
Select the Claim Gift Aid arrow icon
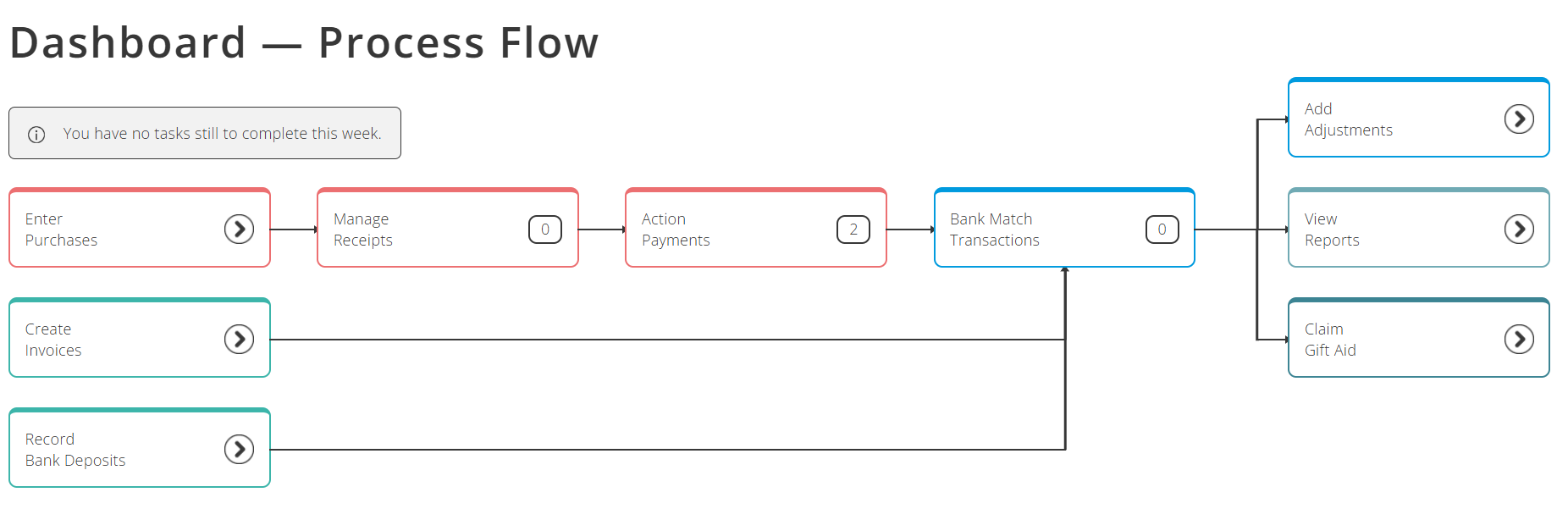pos(1520,339)
